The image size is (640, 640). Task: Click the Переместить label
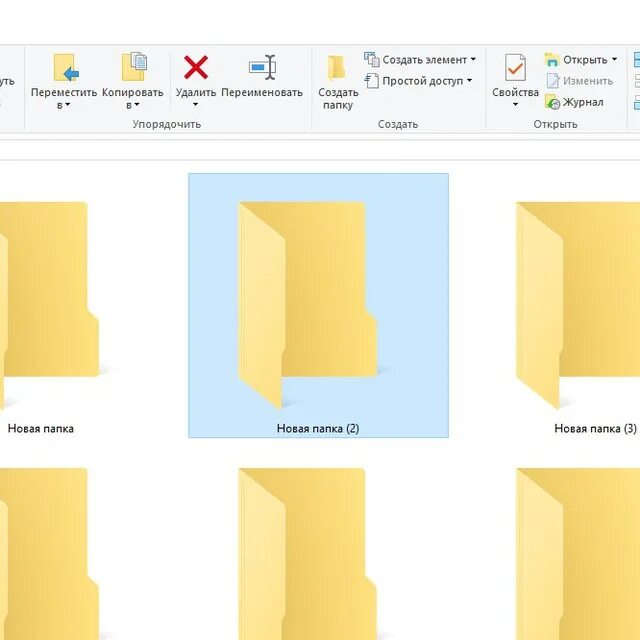point(64,93)
